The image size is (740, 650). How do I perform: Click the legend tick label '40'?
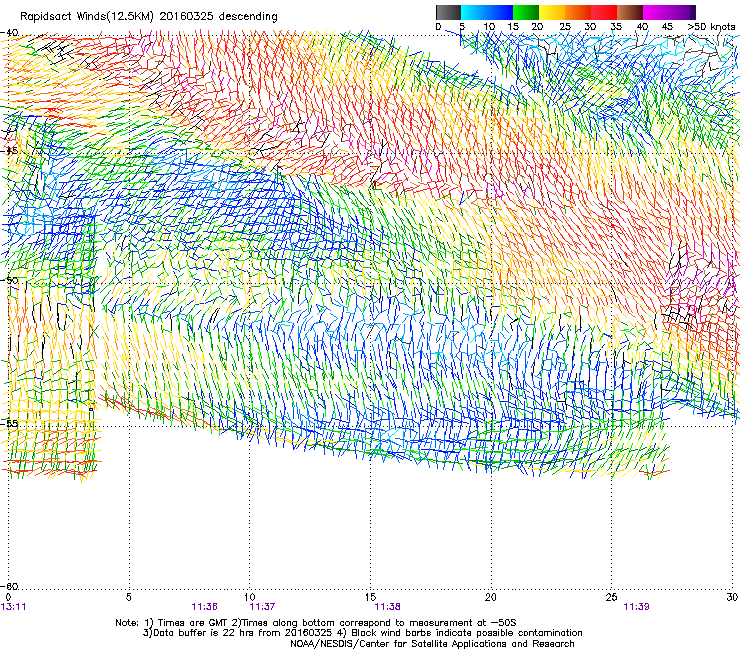[642, 27]
